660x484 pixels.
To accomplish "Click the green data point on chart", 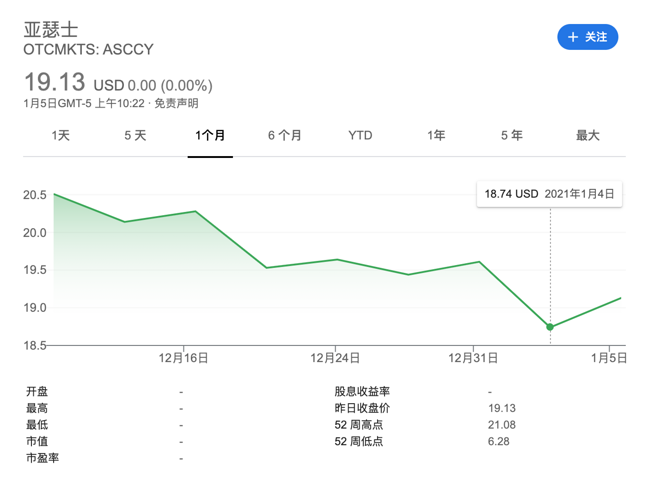I will [x=550, y=327].
